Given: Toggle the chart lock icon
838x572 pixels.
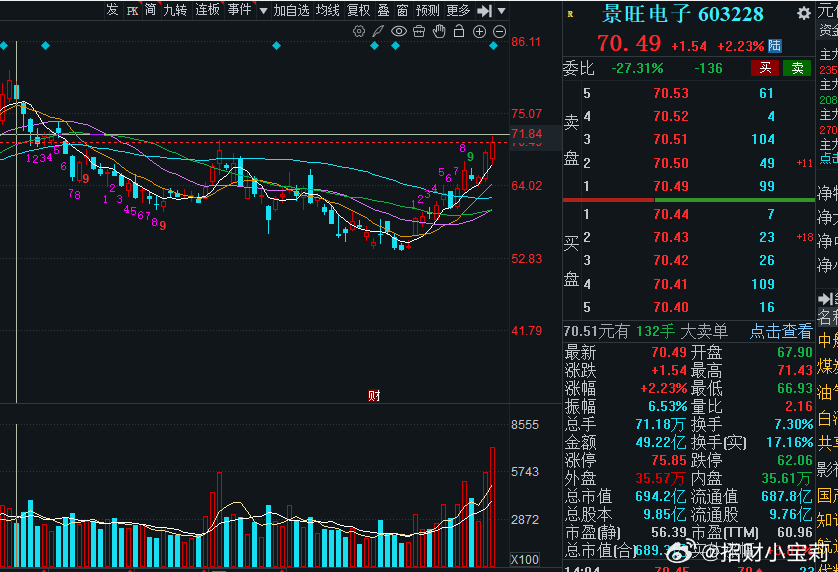Looking at the screenshot, I should click(459, 32).
